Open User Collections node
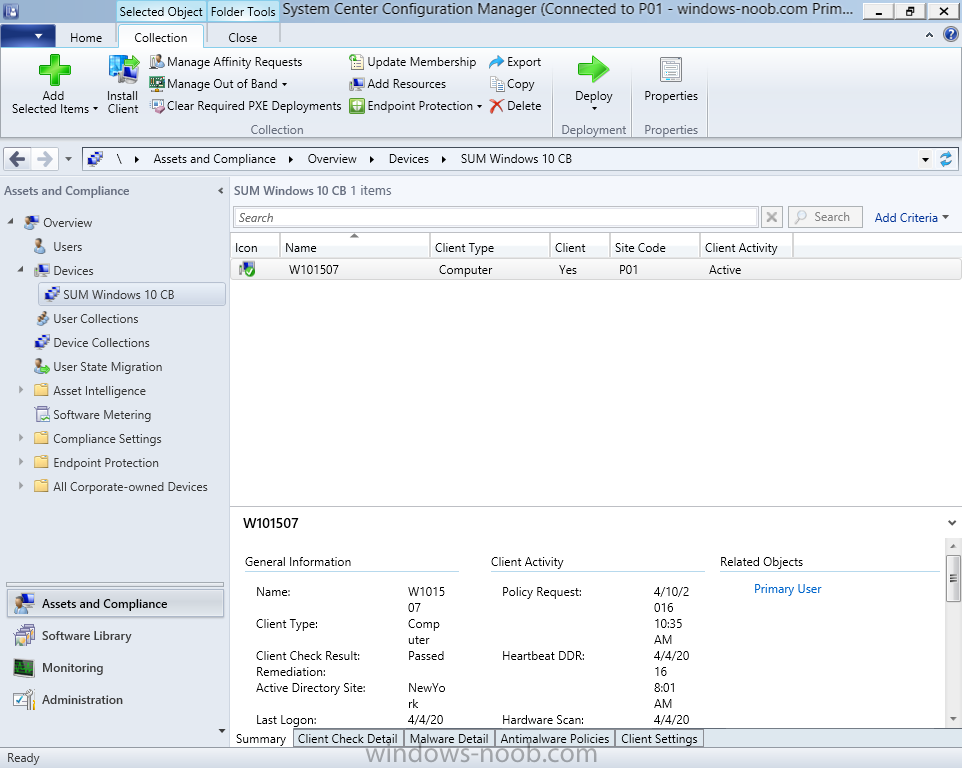 pos(96,319)
